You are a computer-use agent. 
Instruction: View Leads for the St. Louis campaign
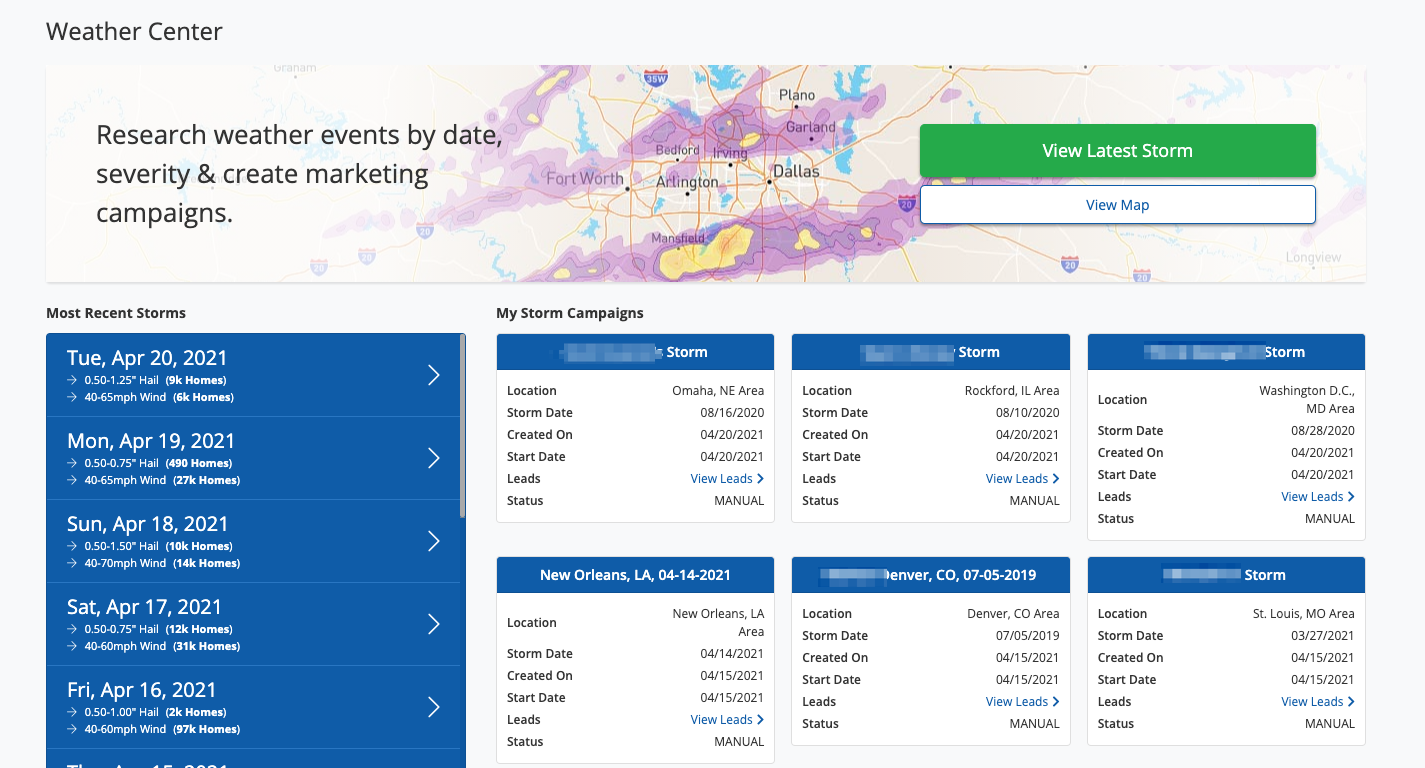(x=1317, y=702)
